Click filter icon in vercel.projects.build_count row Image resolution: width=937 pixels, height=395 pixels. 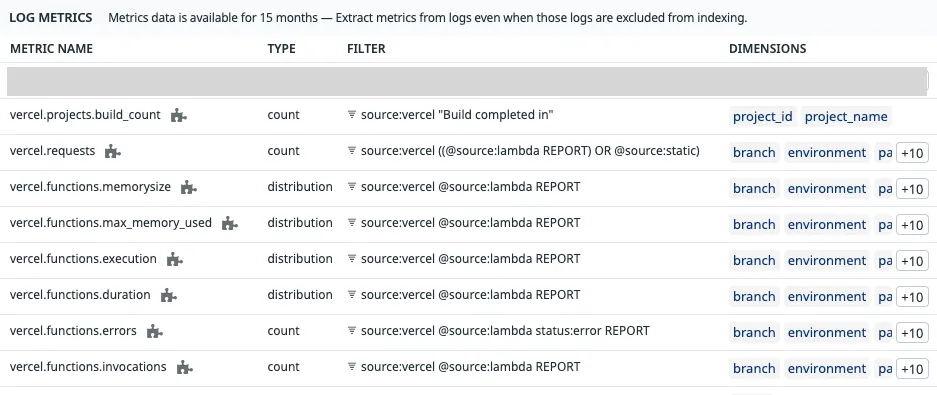pos(352,115)
